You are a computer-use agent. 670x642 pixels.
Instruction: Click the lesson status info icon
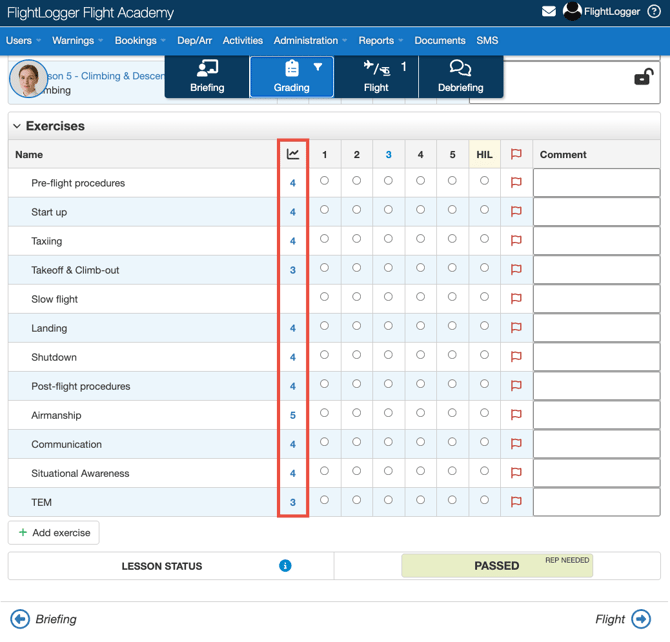coord(285,566)
